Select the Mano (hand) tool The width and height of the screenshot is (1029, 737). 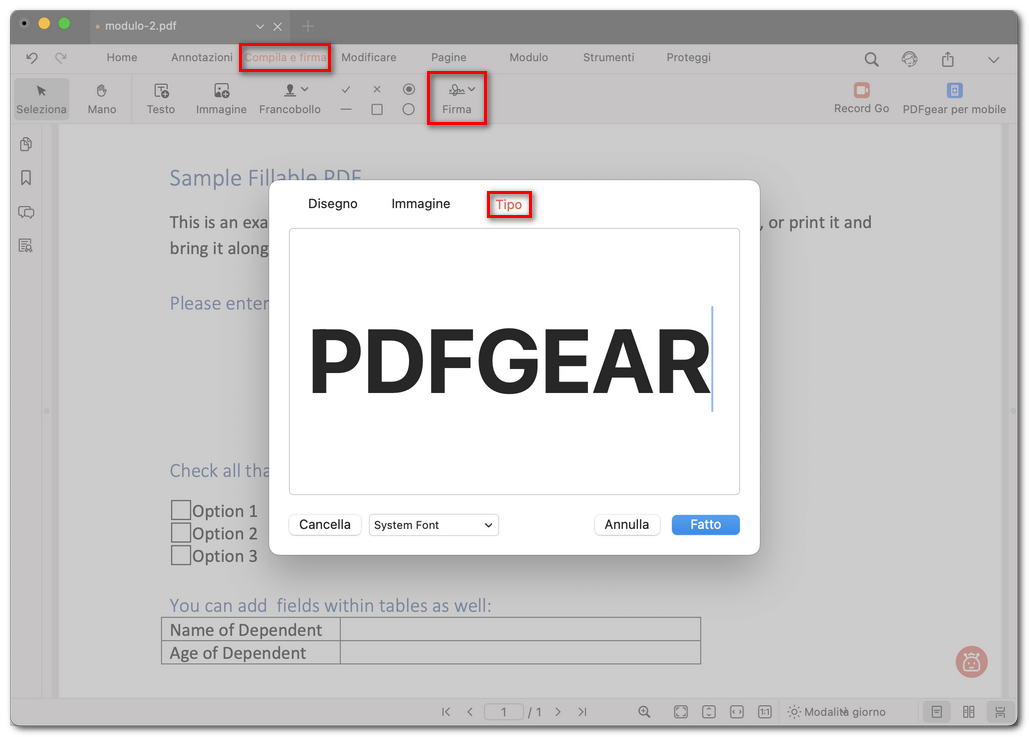point(101,98)
